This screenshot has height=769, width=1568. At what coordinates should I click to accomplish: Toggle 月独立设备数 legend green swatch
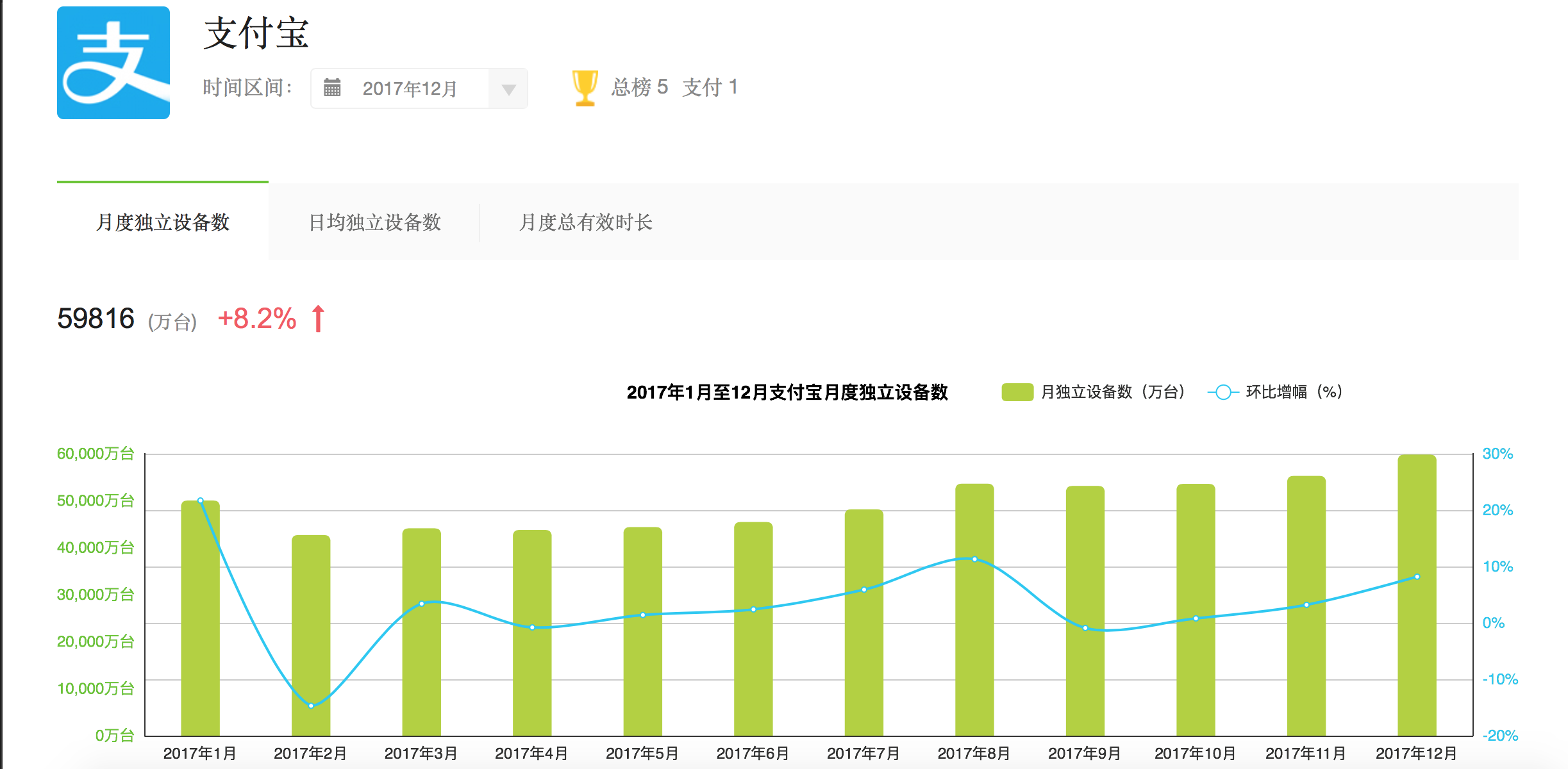coord(1017,392)
